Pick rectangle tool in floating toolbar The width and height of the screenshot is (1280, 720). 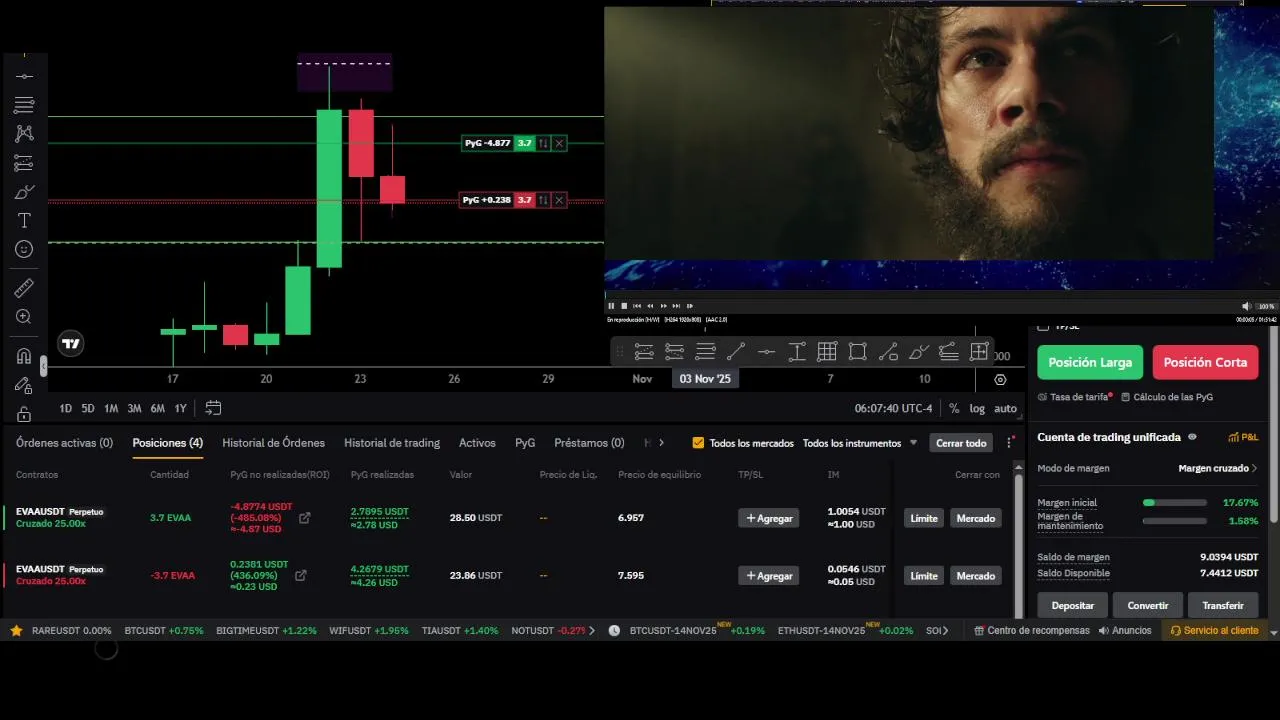[858, 352]
